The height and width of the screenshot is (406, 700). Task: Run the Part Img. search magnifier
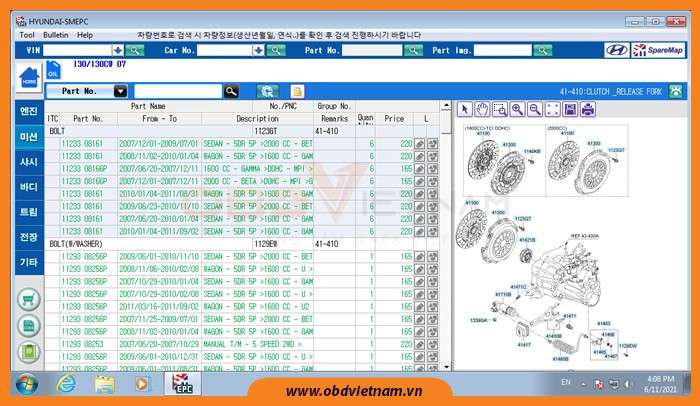tap(542, 50)
